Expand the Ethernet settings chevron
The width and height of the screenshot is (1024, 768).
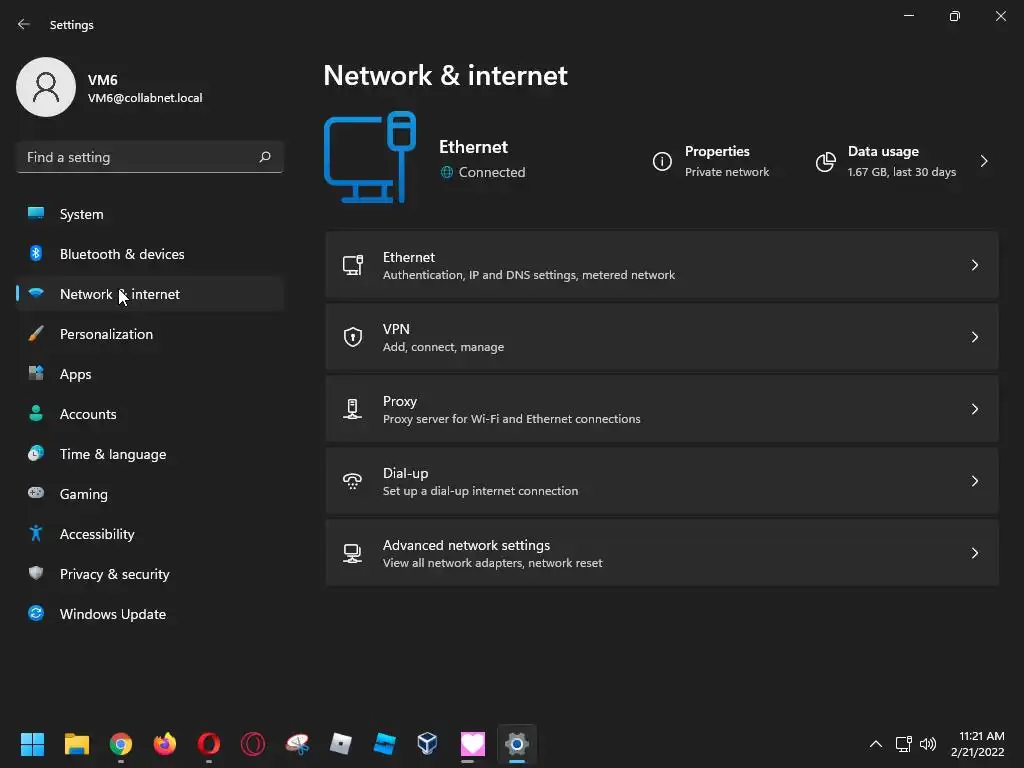point(975,265)
